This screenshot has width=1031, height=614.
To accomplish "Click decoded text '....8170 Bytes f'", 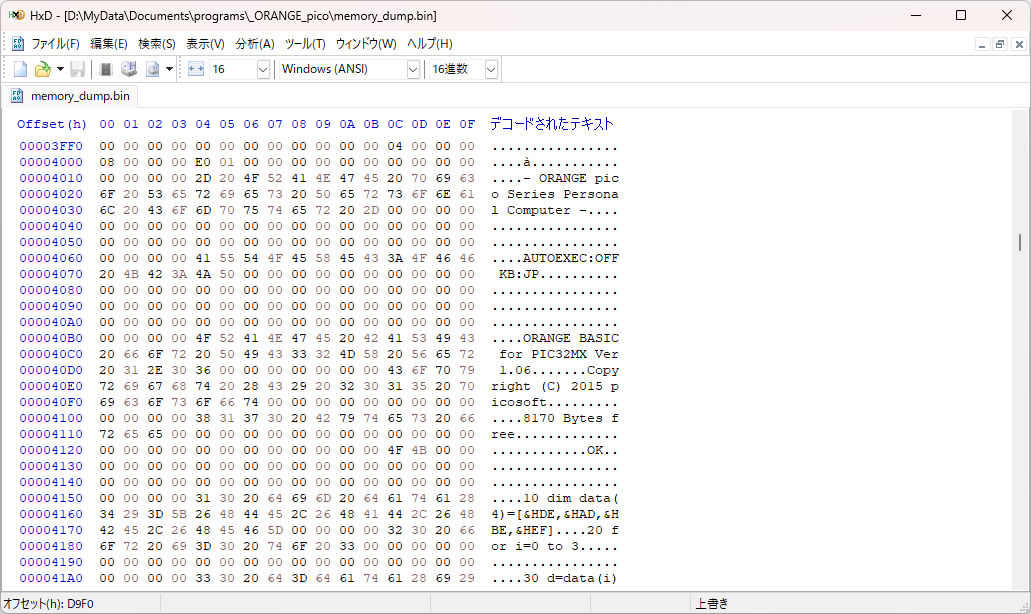I will (x=555, y=418).
